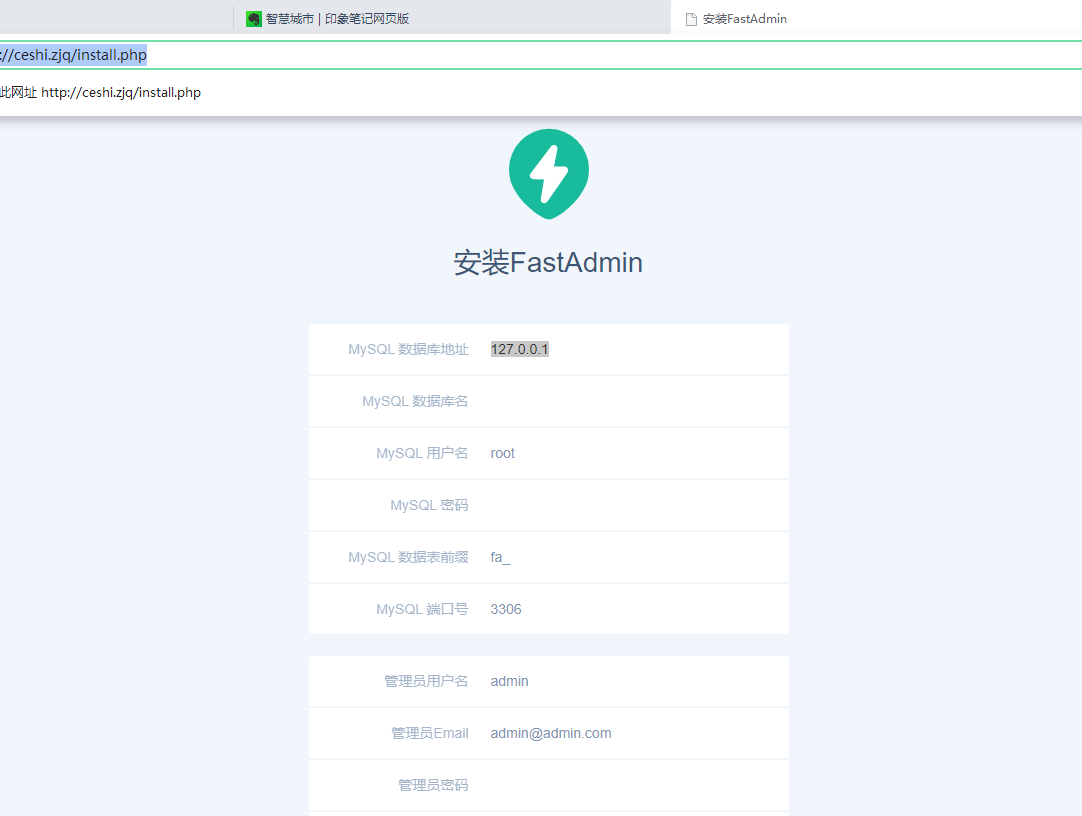Click the empty MySQL 数据库名 field
This screenshot has height=816, width=1082.
tap(636, 401)
